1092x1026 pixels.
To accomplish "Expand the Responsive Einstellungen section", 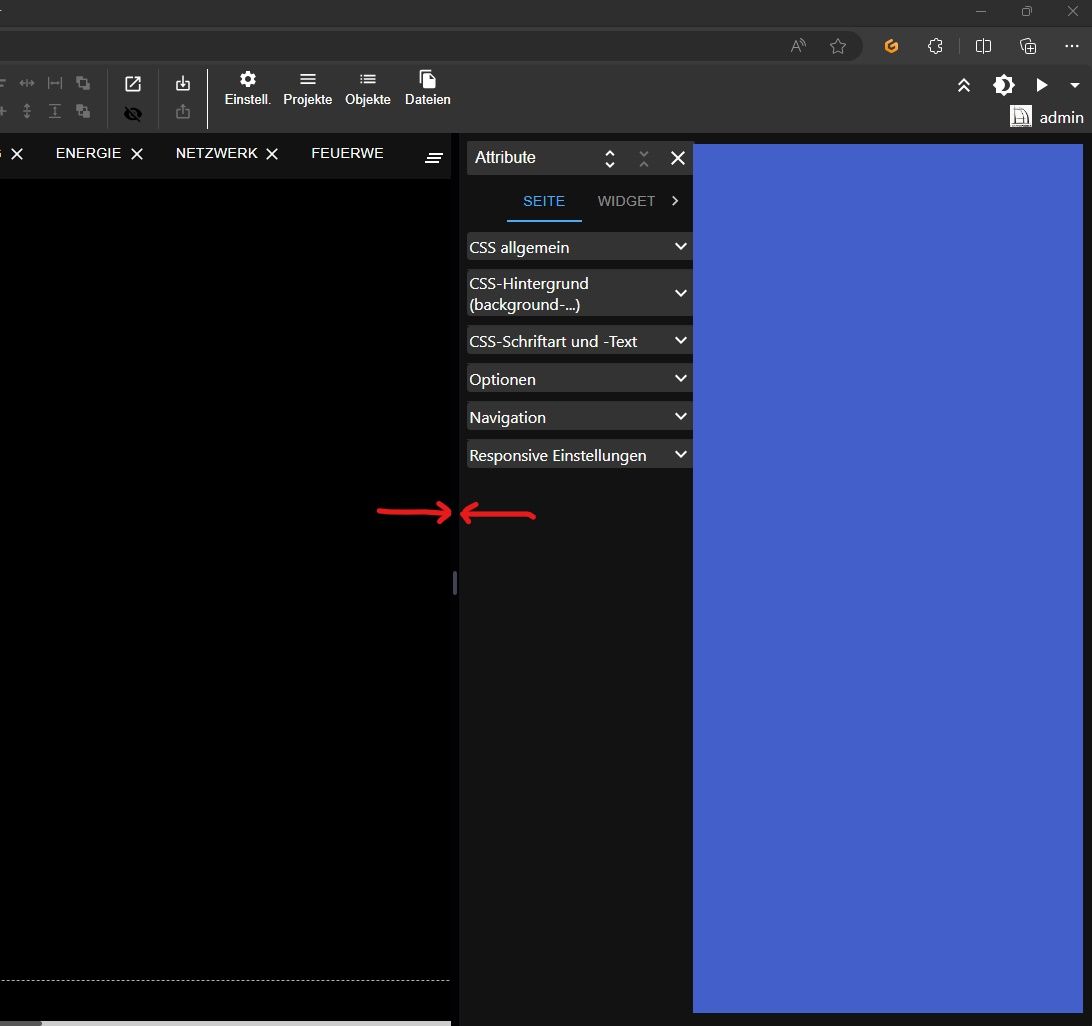I will click(579, 455).
